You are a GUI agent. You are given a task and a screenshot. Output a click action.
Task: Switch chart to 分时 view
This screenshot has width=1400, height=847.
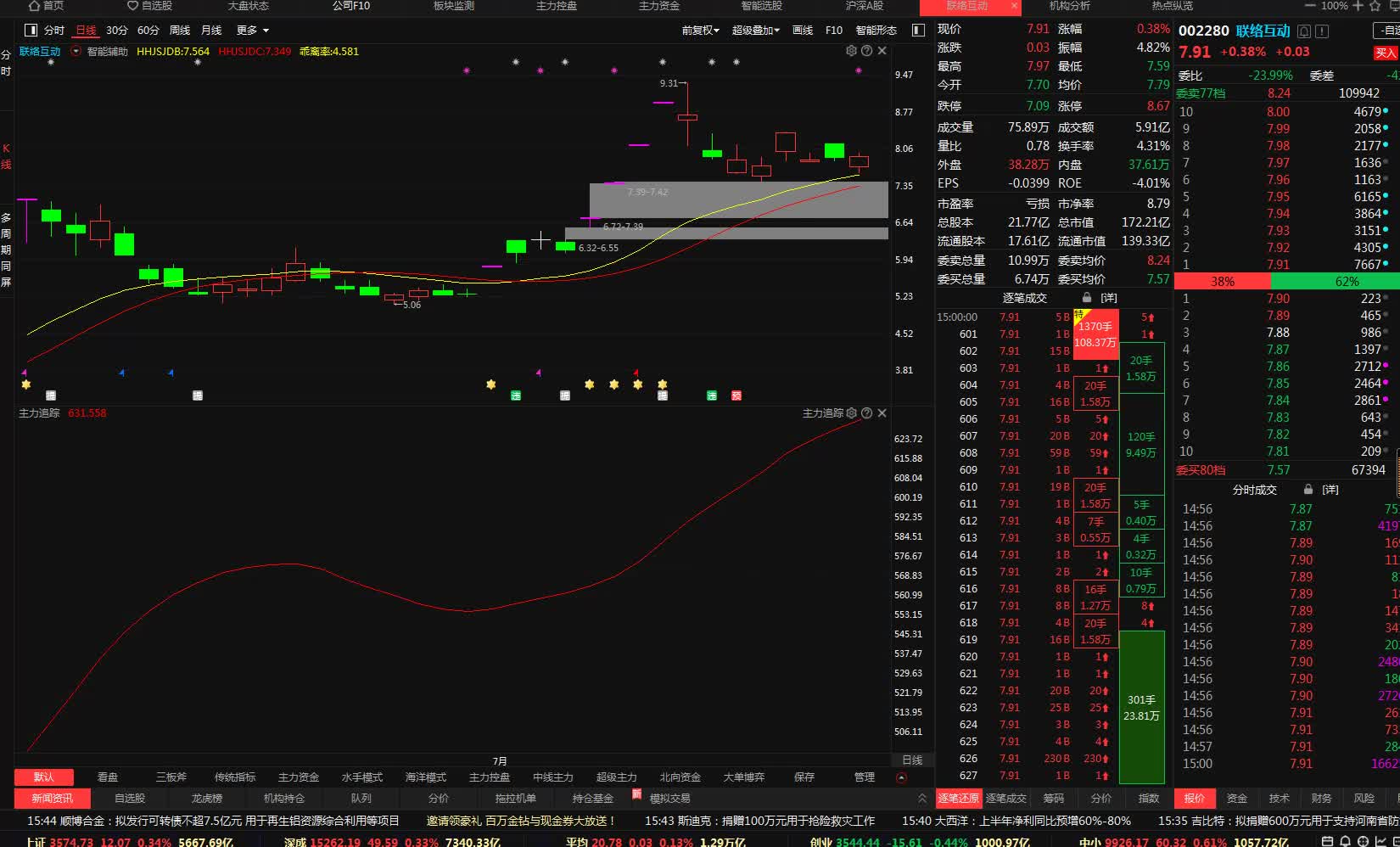click(54, 30)
